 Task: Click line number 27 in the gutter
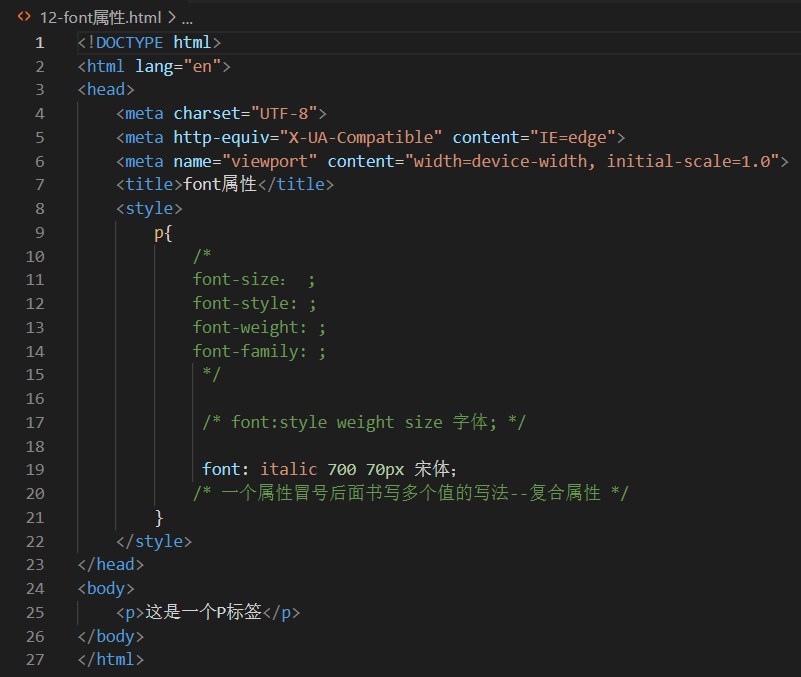tap(35, 660)
